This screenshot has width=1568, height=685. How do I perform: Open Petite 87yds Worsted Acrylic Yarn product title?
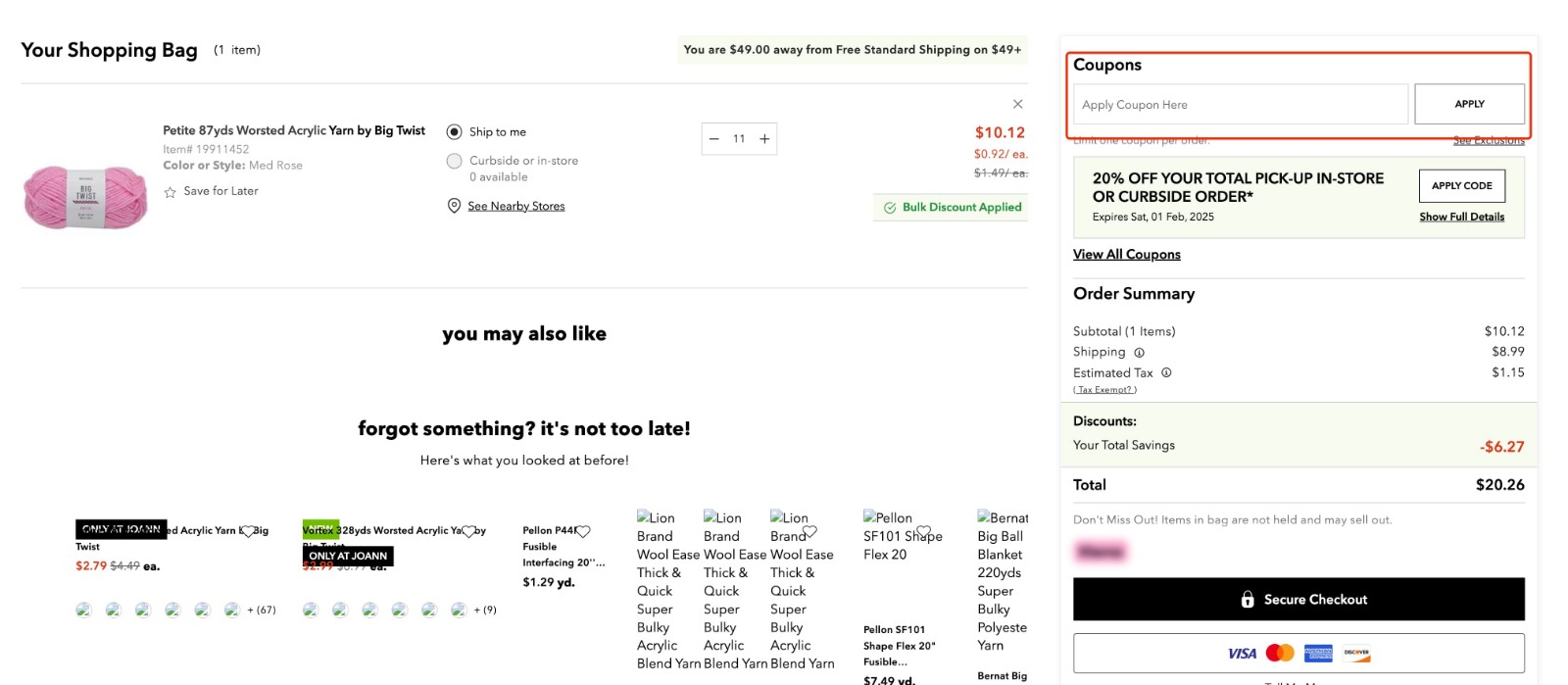(x=294, y=130)
